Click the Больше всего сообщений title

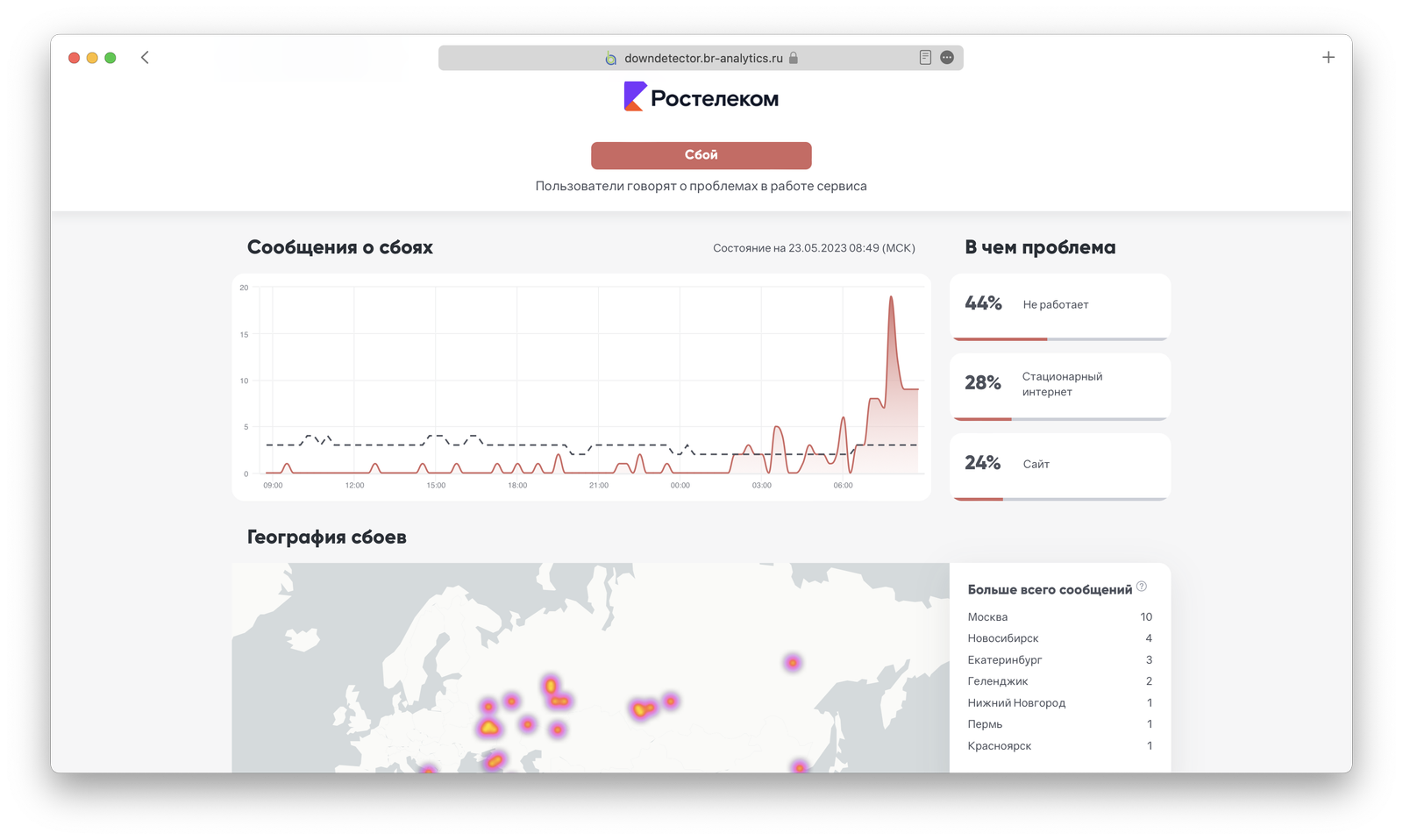[x=1050, y=590]
